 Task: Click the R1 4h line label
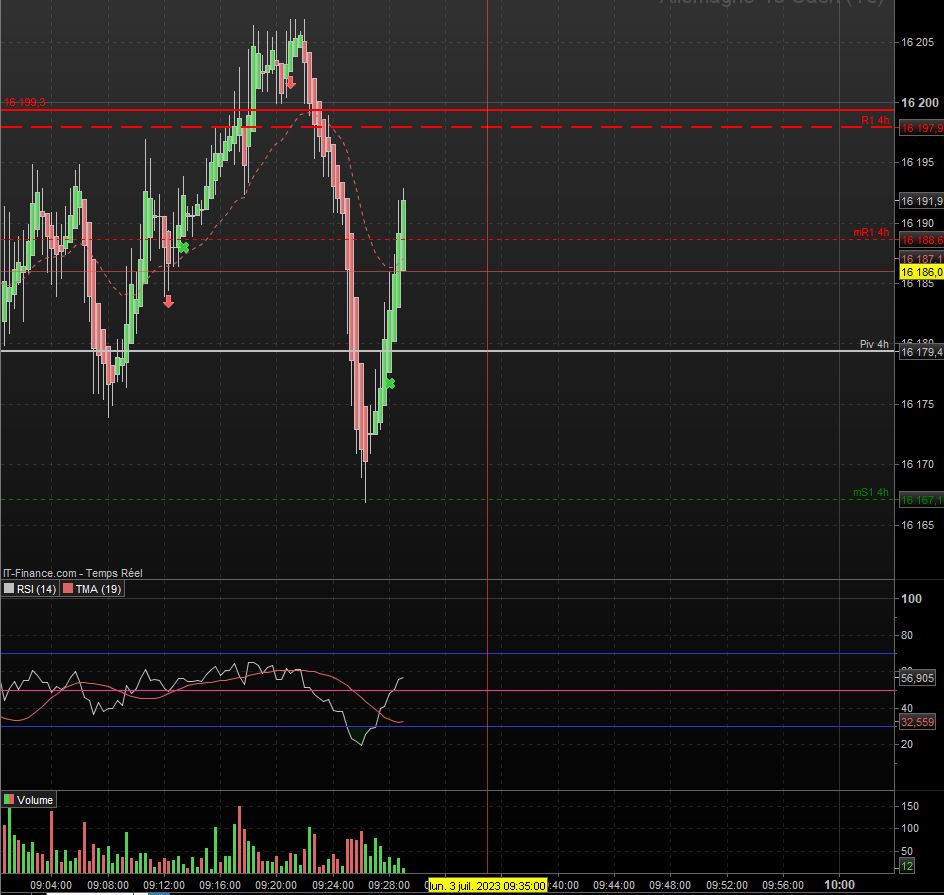click(875, 120)
